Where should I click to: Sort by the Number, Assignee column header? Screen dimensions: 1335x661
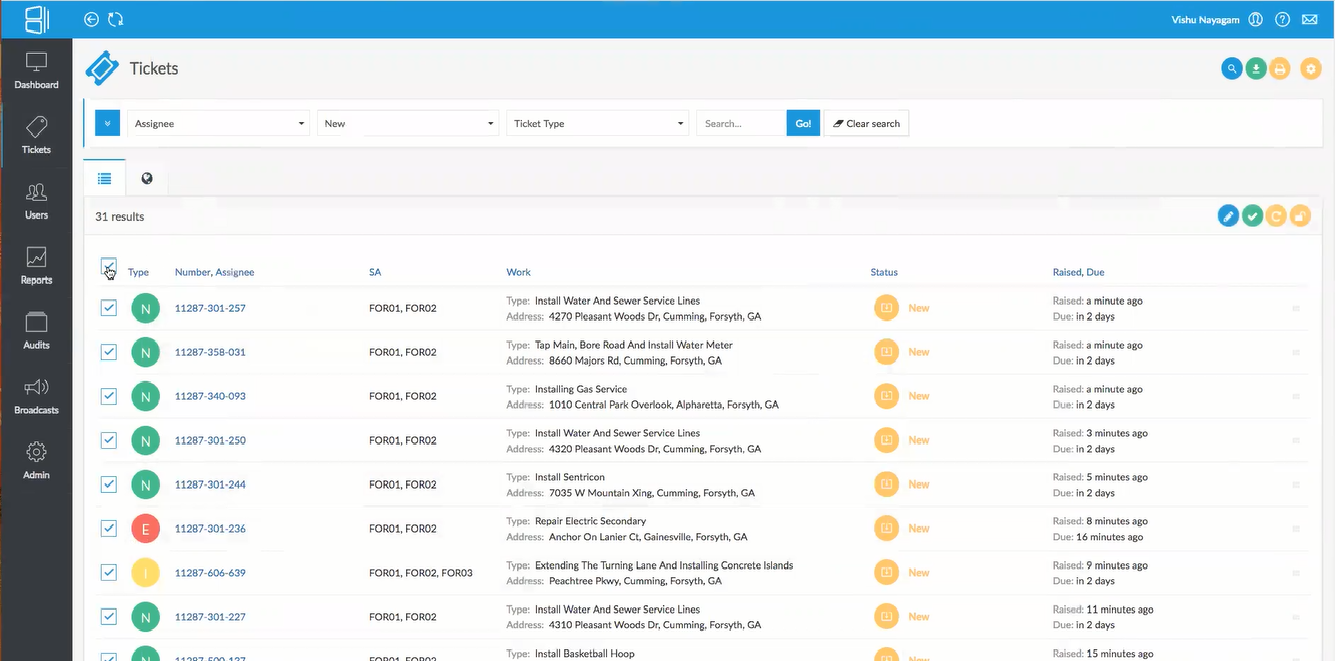(x=214, y=272)
